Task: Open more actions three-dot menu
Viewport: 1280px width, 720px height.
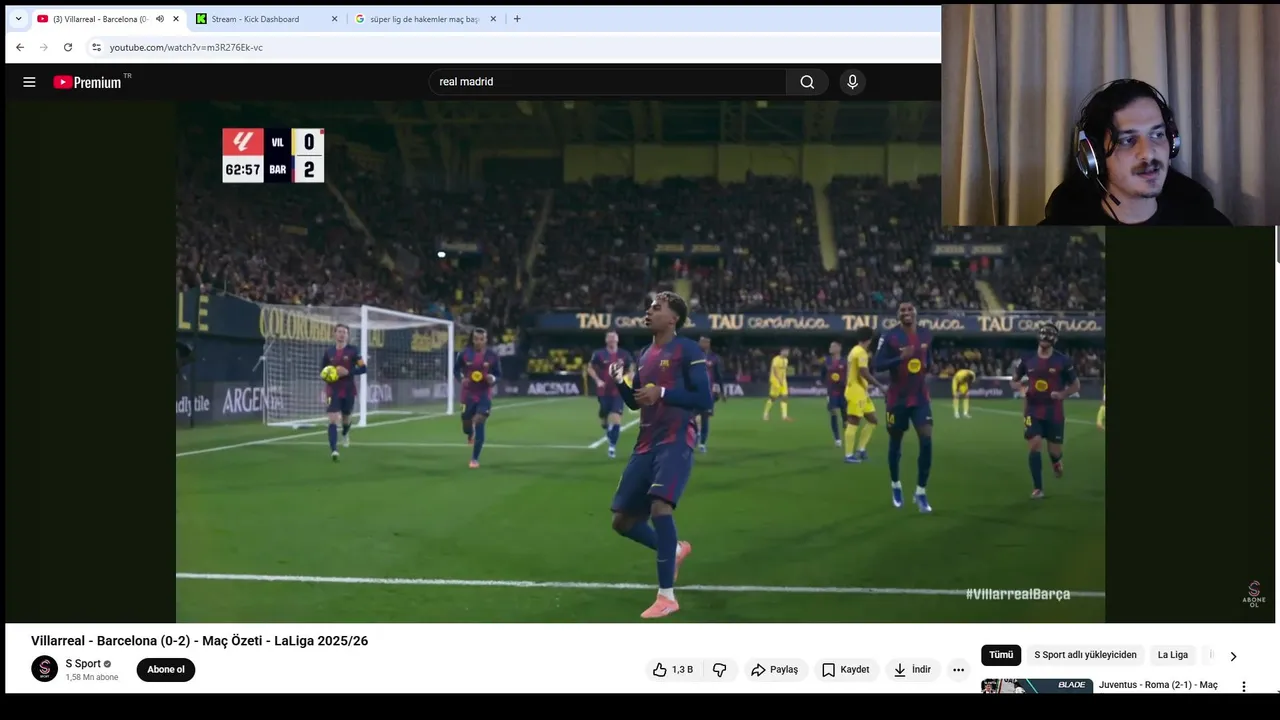Action: (958, 670)
